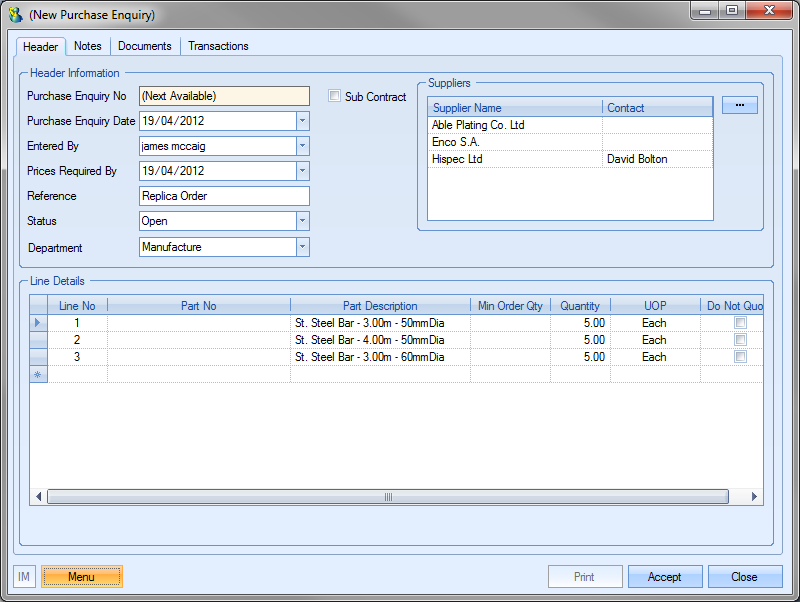
Task: Click the application icon in title bar
Action: [15, 15]
